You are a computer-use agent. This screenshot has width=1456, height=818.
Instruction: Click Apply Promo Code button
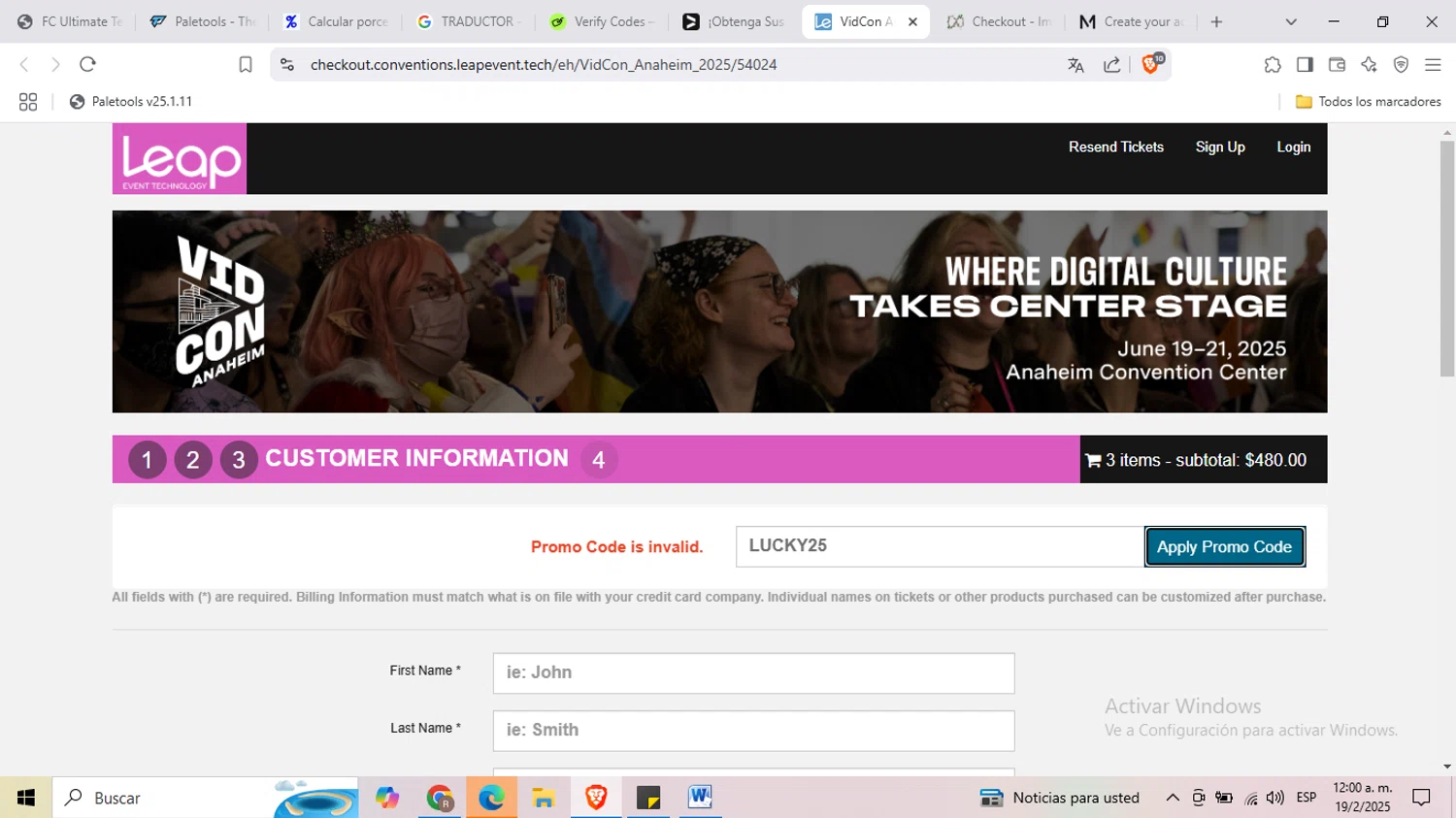pyautogui.click(x=1225, y=546)
